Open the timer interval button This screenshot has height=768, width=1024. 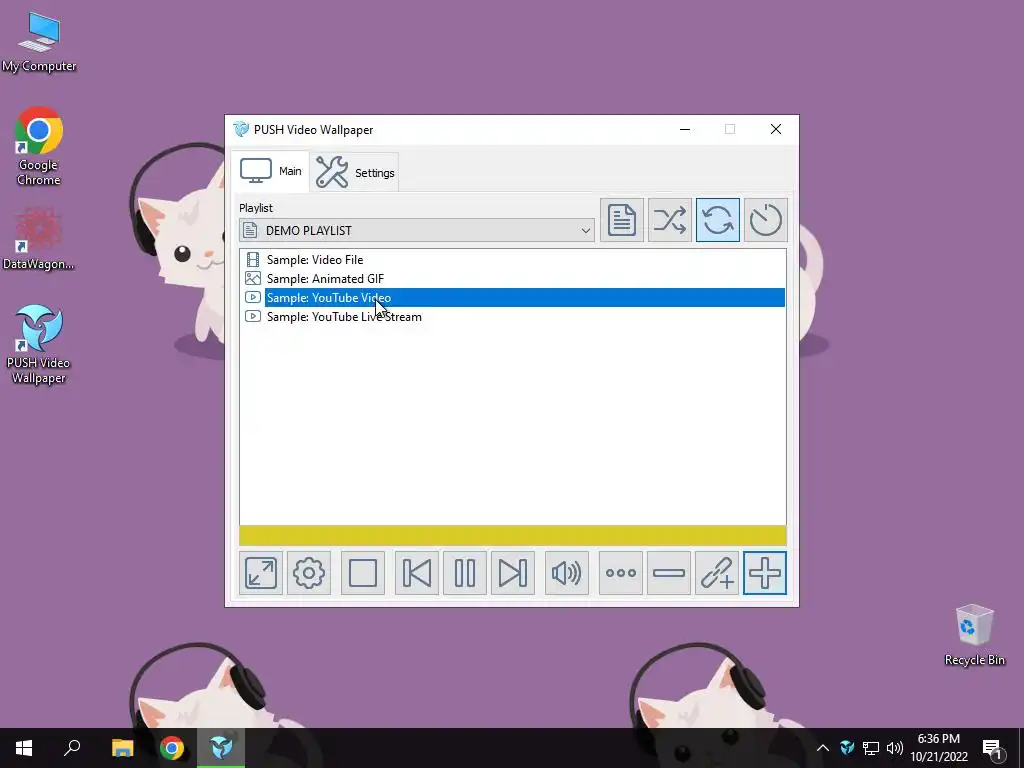(x=765, y=220)
